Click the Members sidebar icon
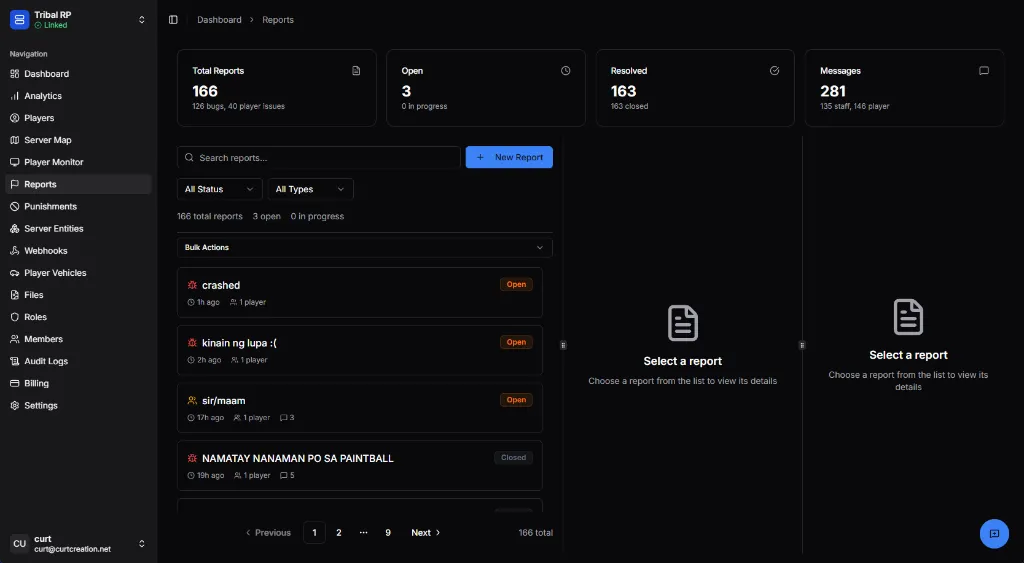The height and width of the screenshot is (563, 1024). click(14, 339)
